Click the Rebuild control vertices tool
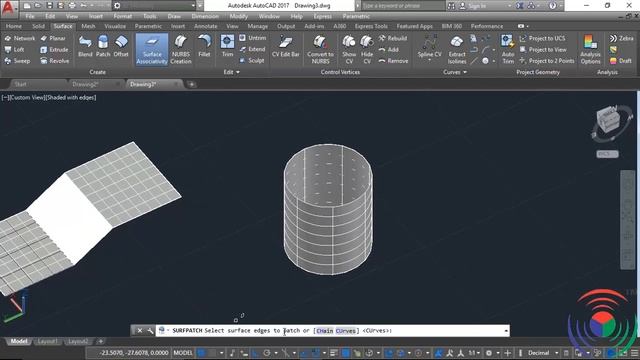Viewport: 640px width, 360px height. tap(393, 38)
